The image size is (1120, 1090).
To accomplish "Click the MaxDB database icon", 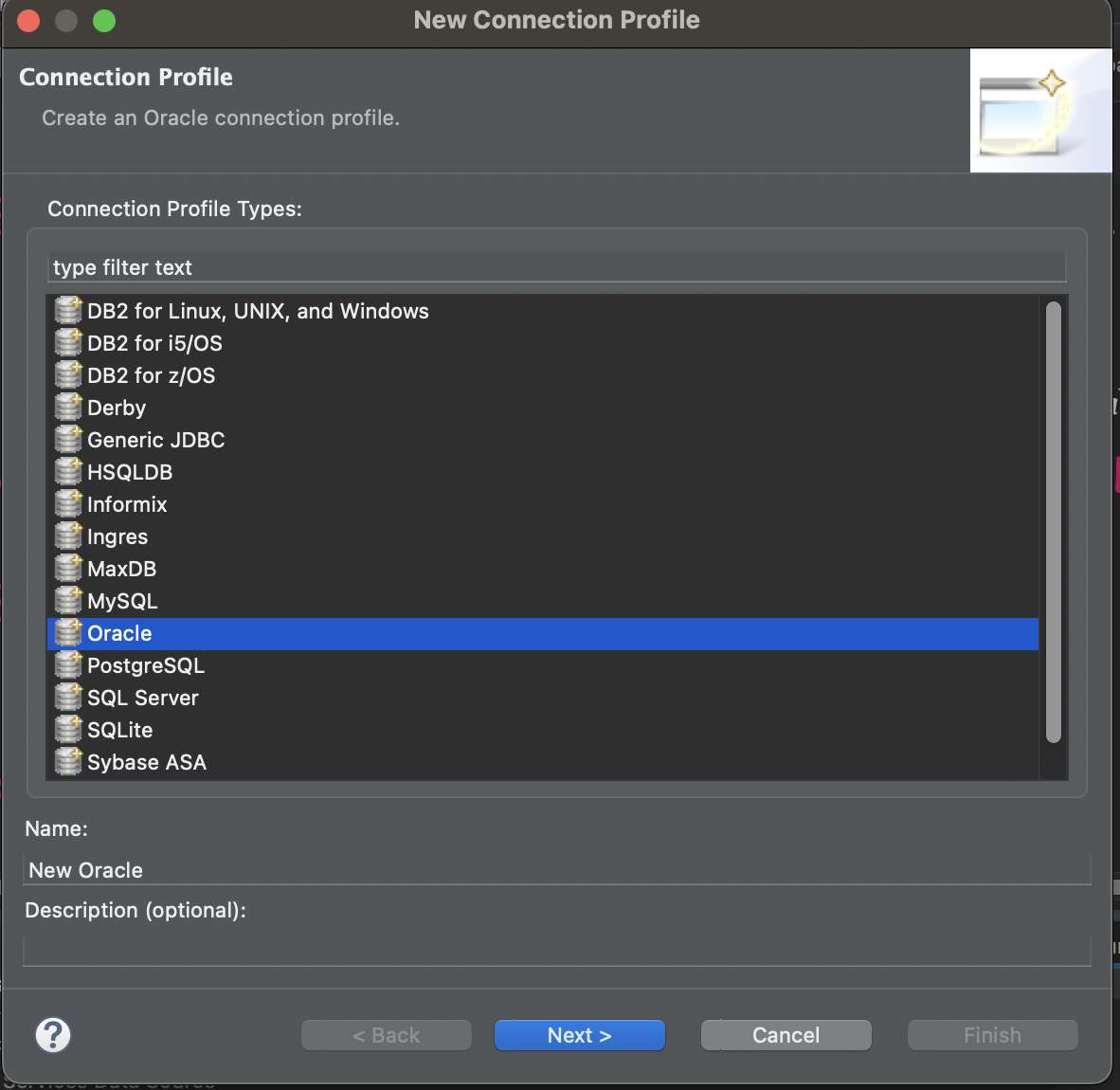I will (x=68, y=568).
